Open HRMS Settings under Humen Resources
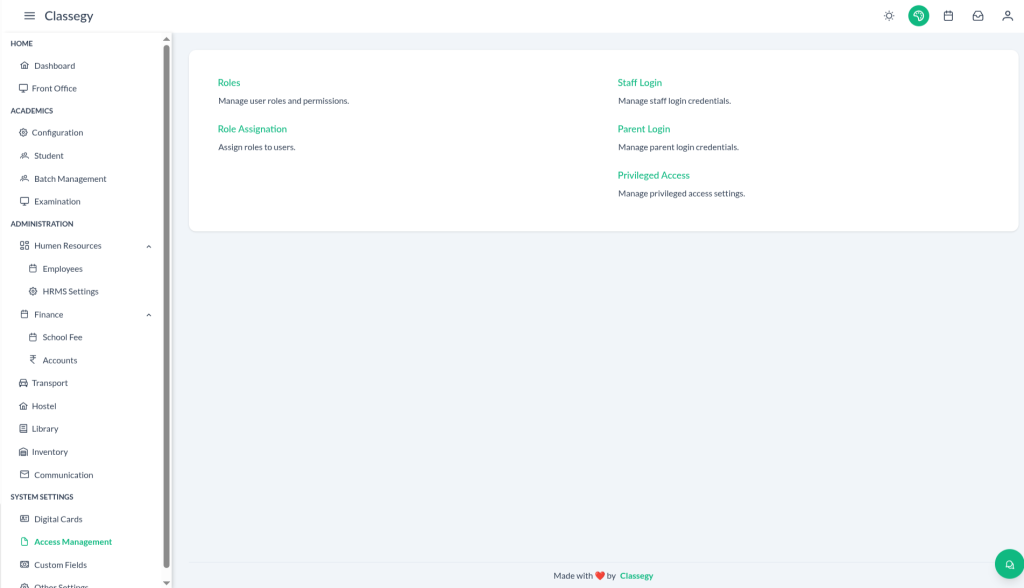1024x588 pixels. pos(70,292)
